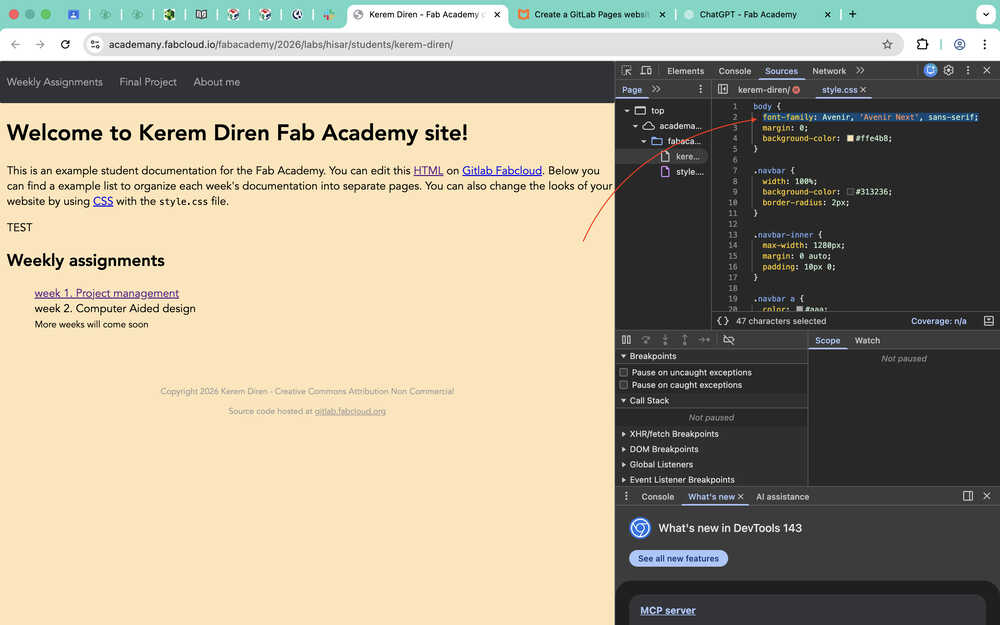Bookmark this page with the star icon
This screenshot has width=1000, height=625.
tap(887, 44)
